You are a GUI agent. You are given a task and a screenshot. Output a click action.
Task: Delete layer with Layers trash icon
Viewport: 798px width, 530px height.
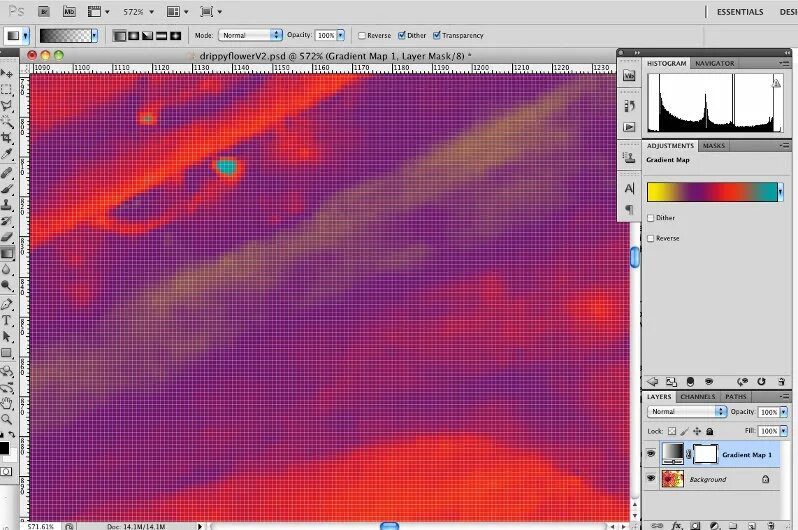click(771, 525)
